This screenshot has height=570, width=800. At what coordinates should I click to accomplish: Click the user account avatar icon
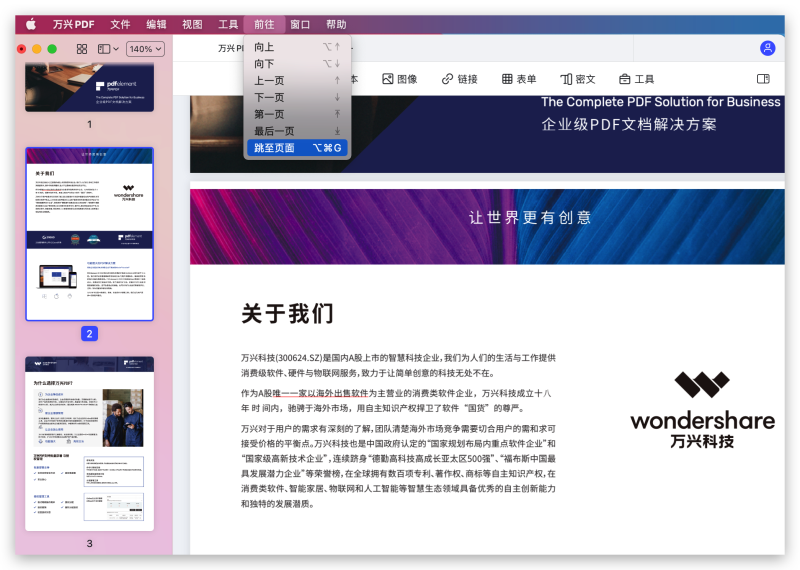(767, 48)
